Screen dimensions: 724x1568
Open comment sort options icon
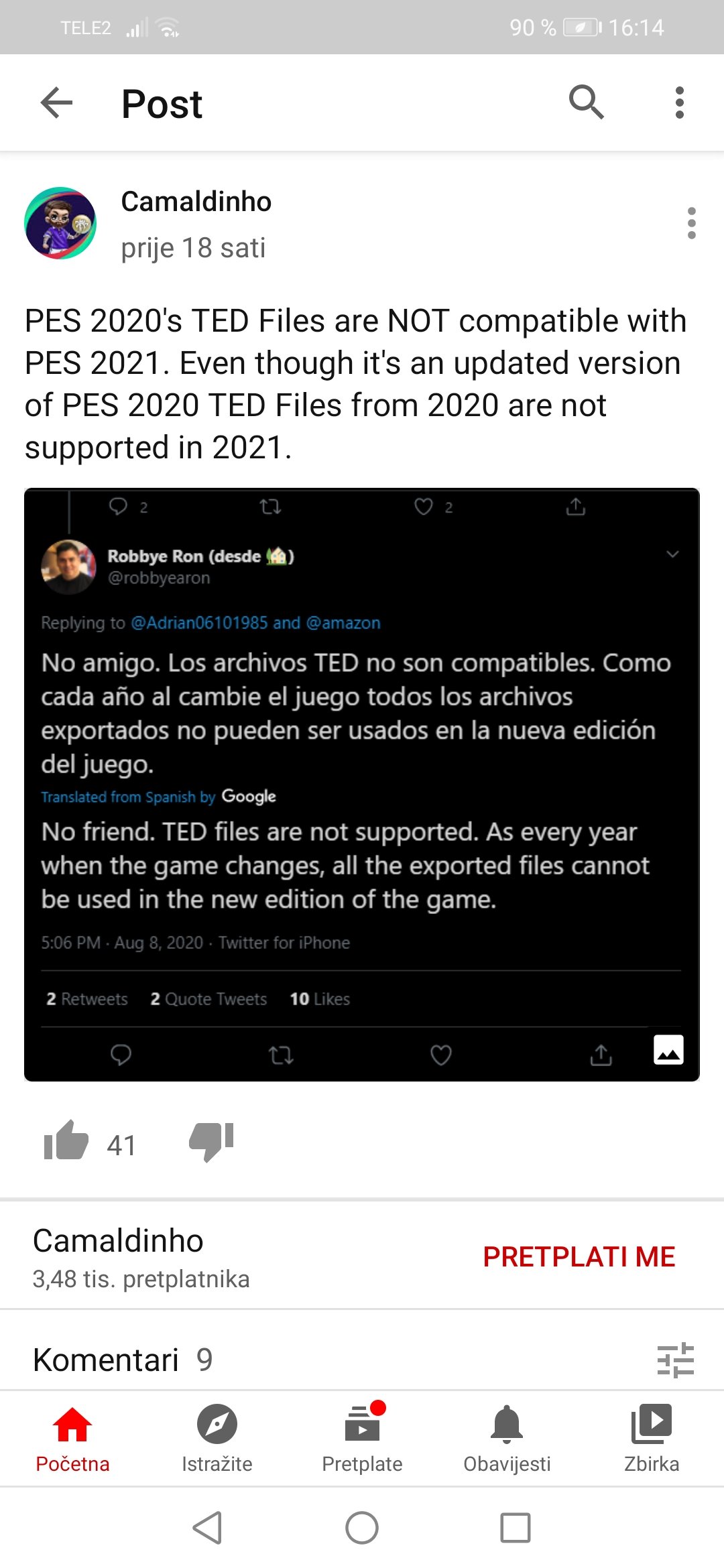click(675, 1360)
